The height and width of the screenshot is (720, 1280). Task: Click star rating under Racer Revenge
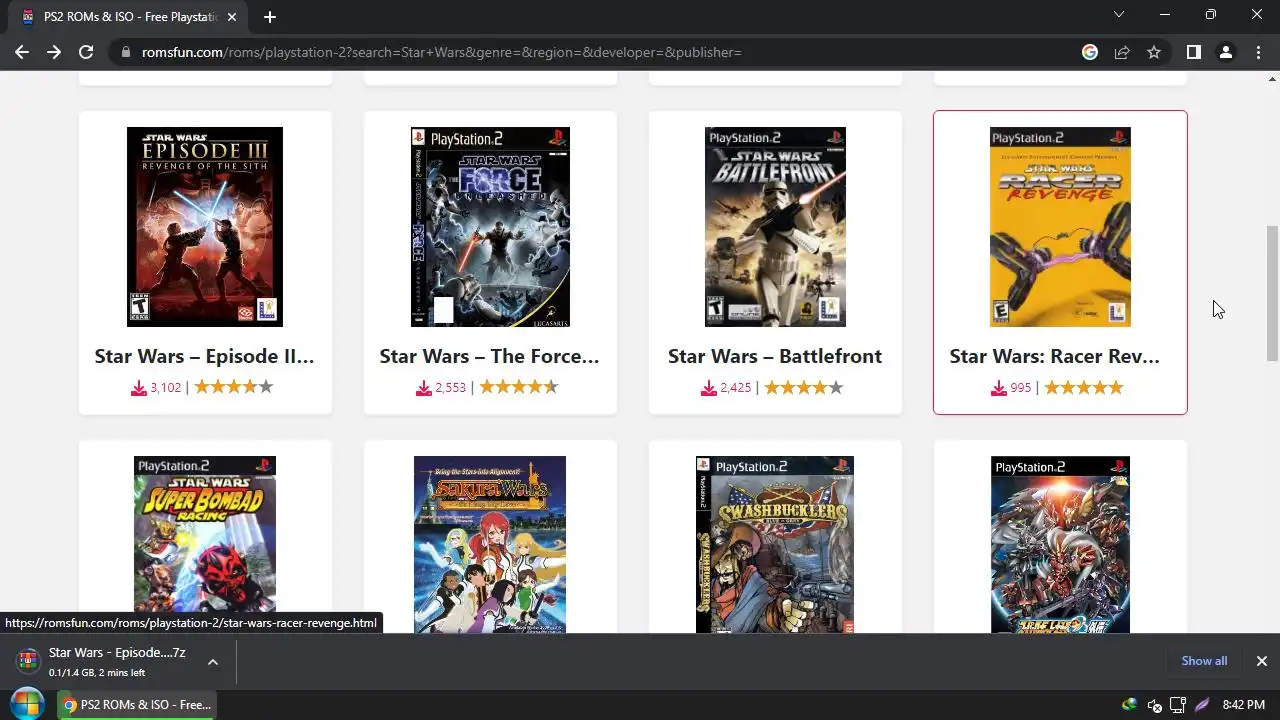click(x=1084, y=387)
